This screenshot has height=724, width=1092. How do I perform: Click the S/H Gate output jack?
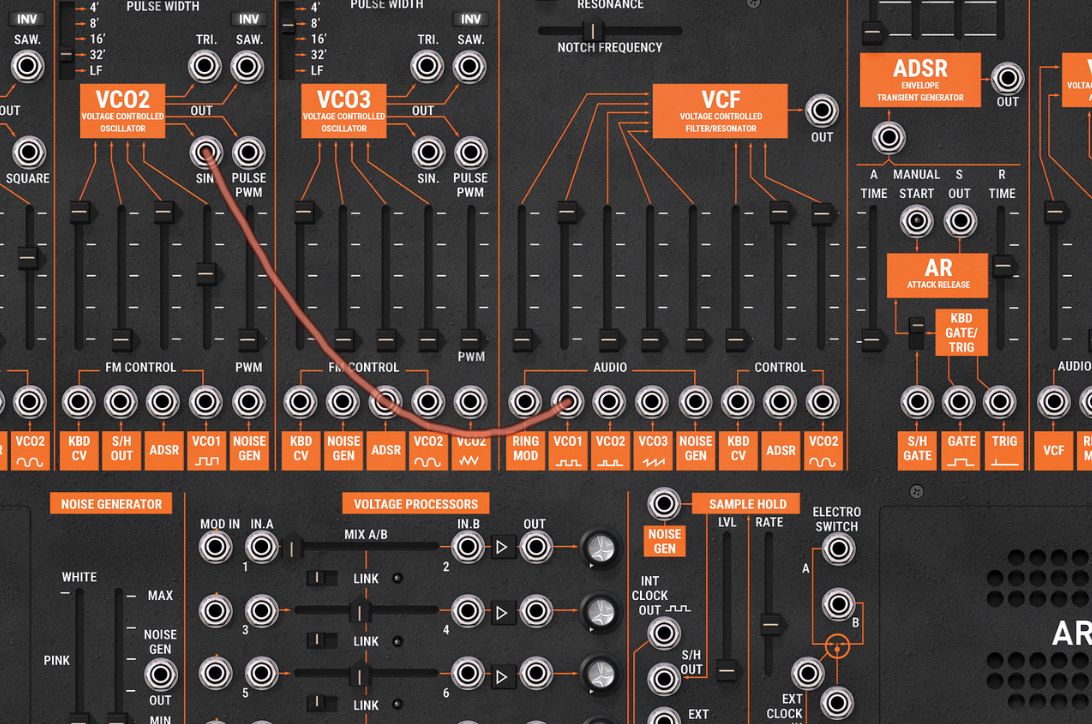click(916, 403)
